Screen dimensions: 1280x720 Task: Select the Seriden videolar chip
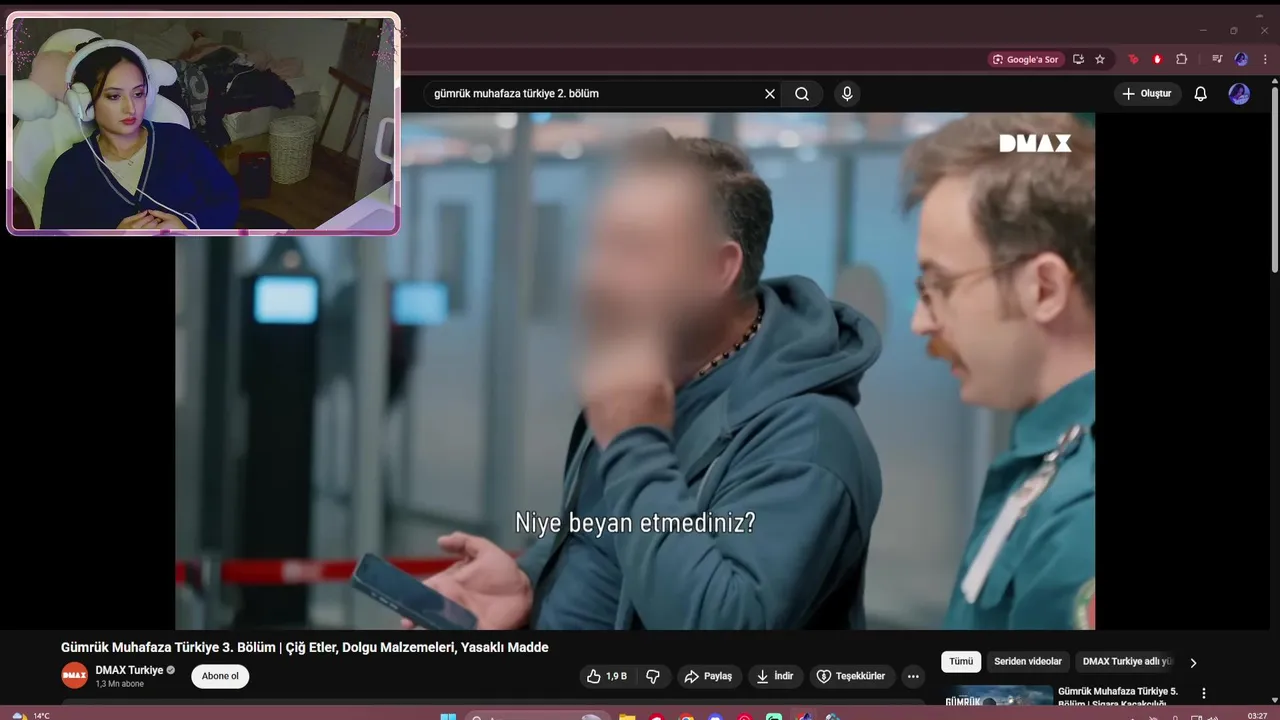(1028, 662)
